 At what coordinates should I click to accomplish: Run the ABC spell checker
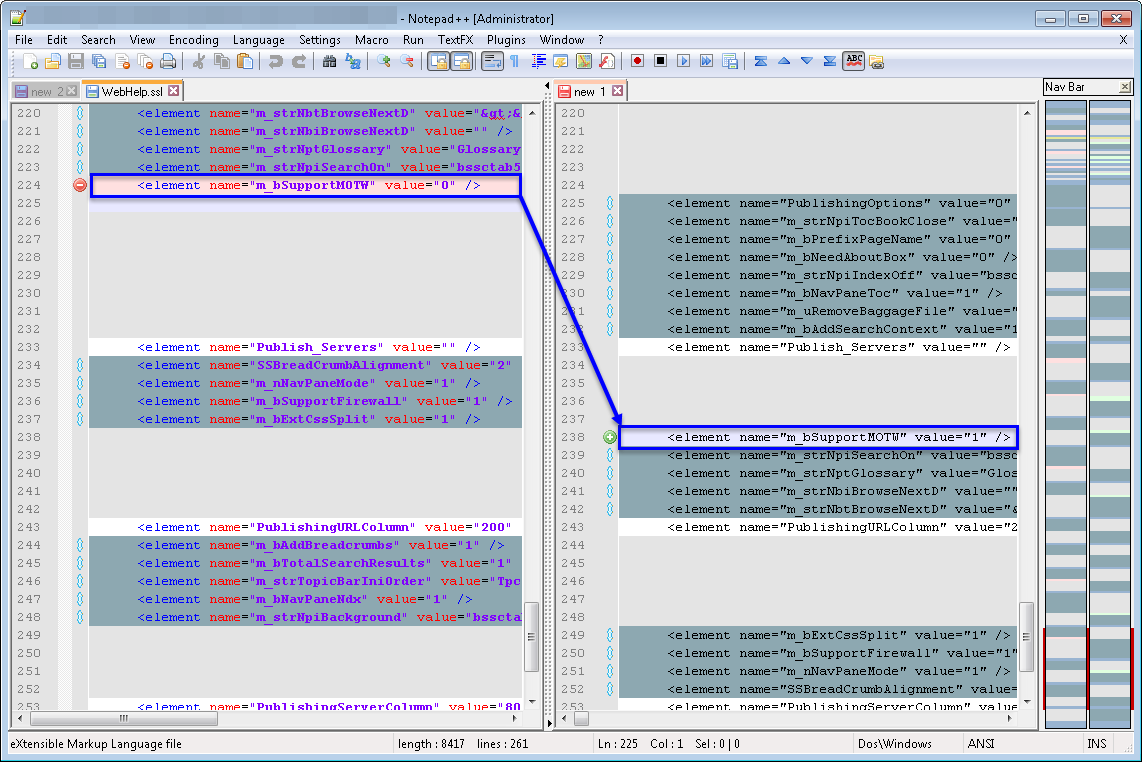(x=853, y=61)
